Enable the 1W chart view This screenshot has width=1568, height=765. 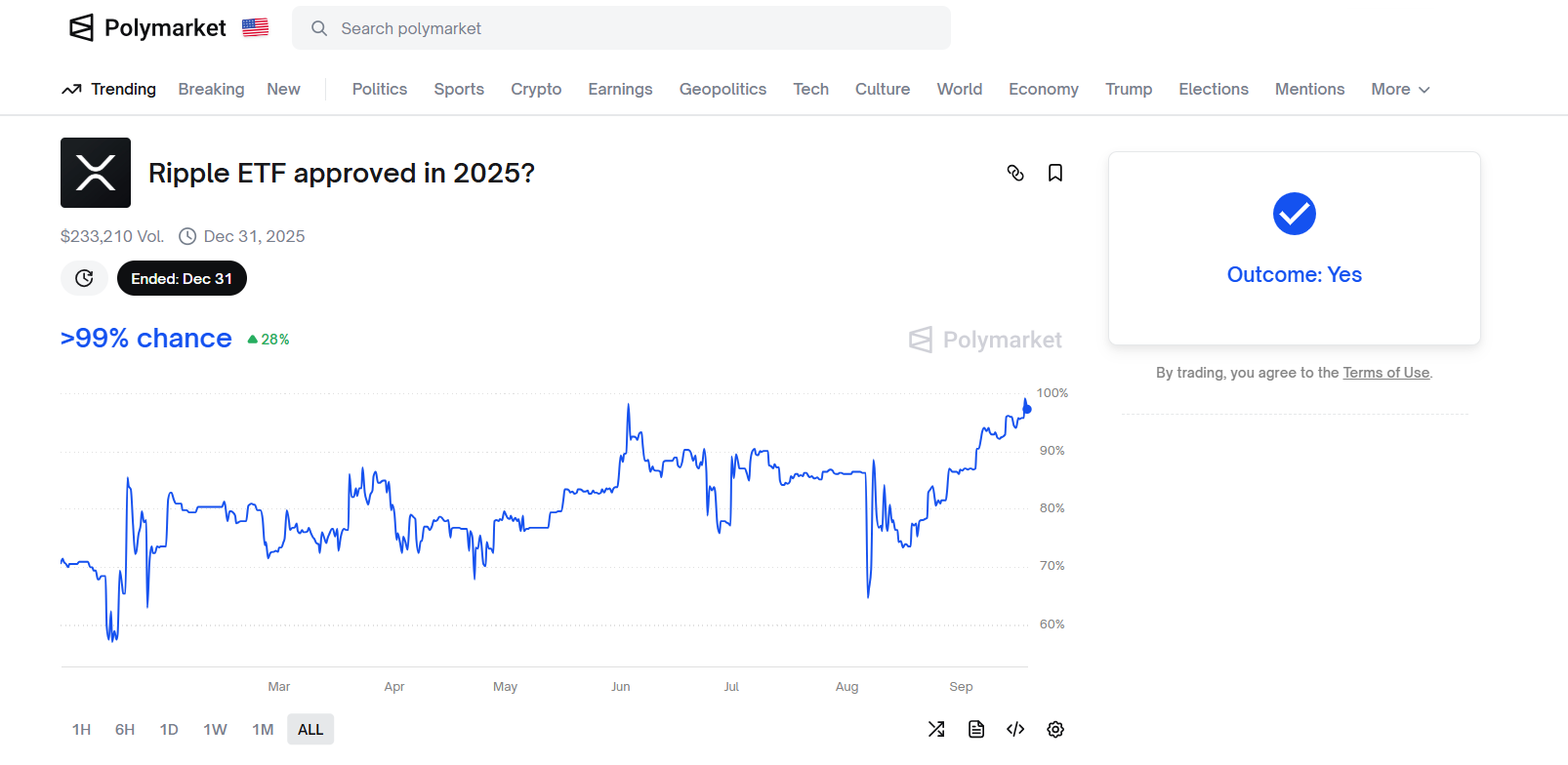(215, 729)
